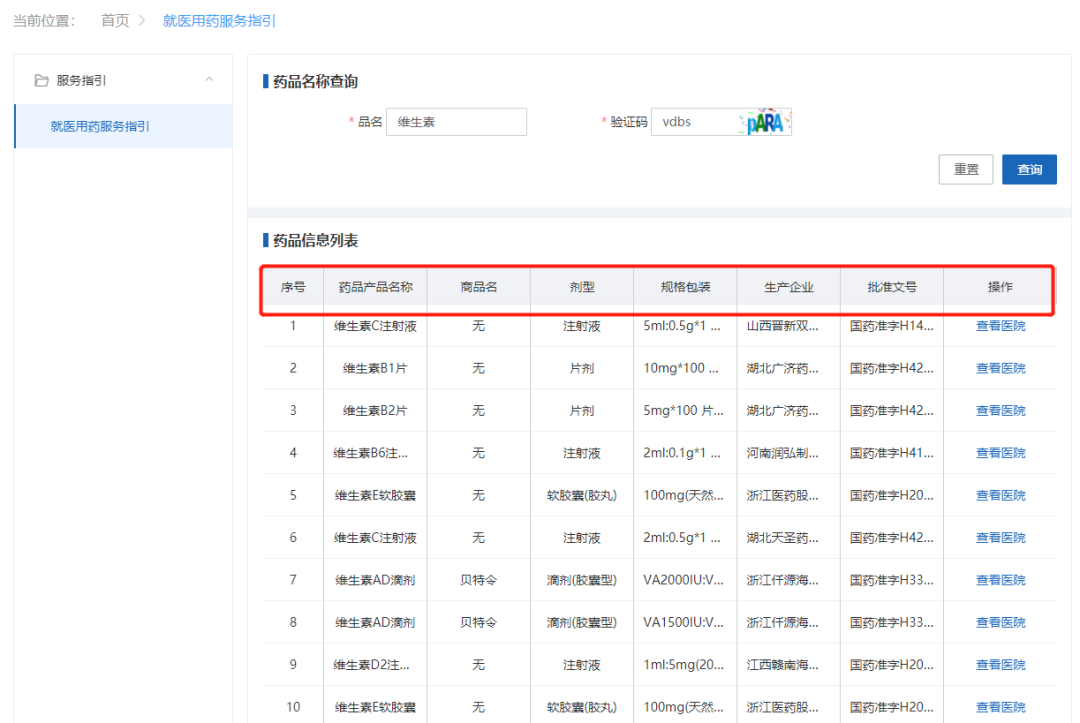Open 查看医院 for 维生素D2 in row 9
The image size is (1080, 723).
(1000, 664)
